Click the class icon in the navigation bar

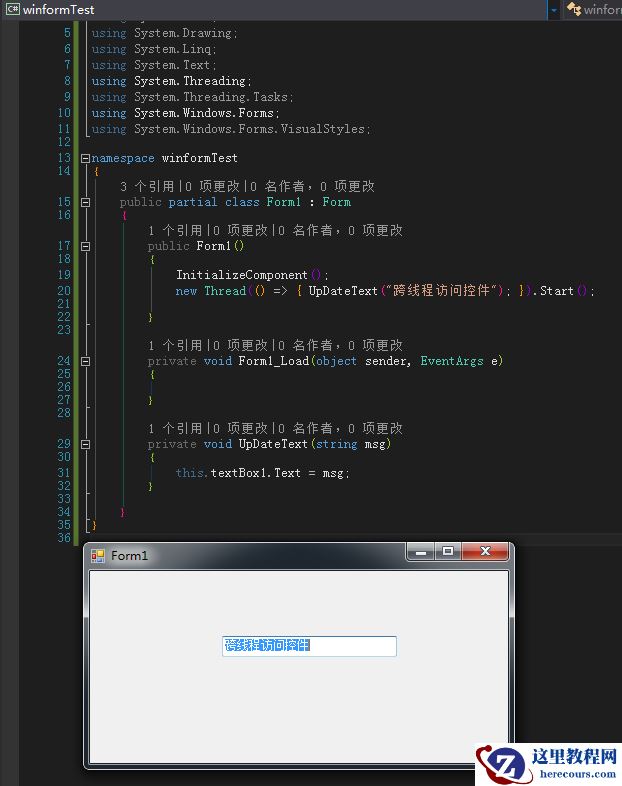[x=573, y=9]
